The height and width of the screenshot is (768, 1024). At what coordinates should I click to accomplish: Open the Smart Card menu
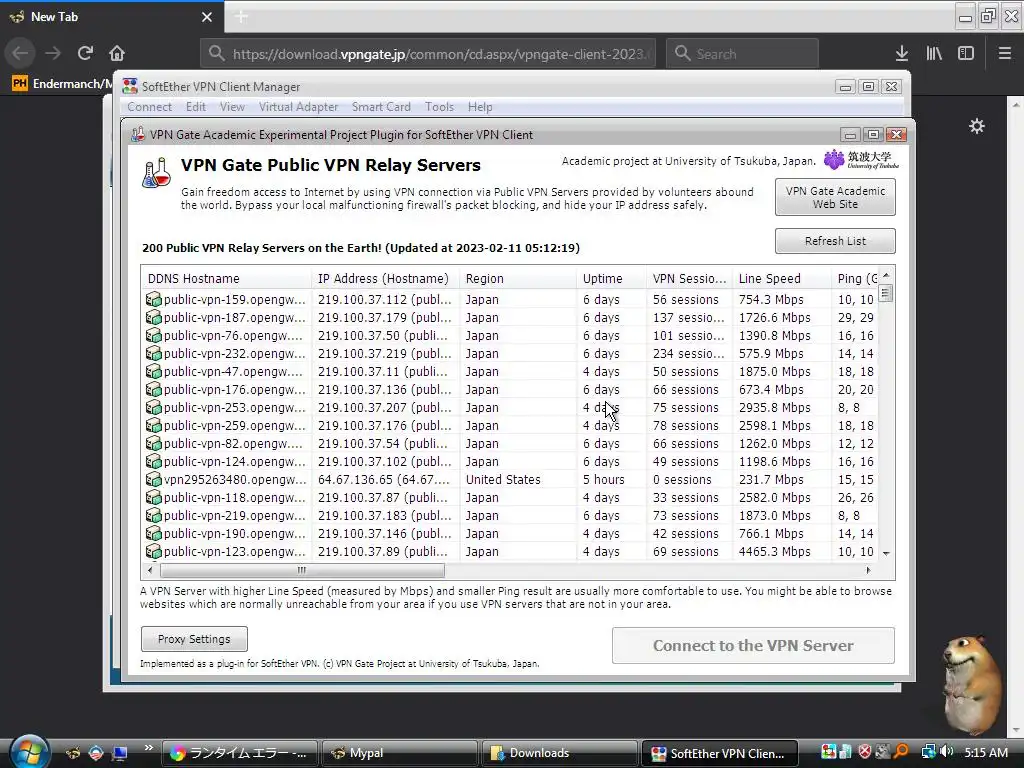click(381, 107)
